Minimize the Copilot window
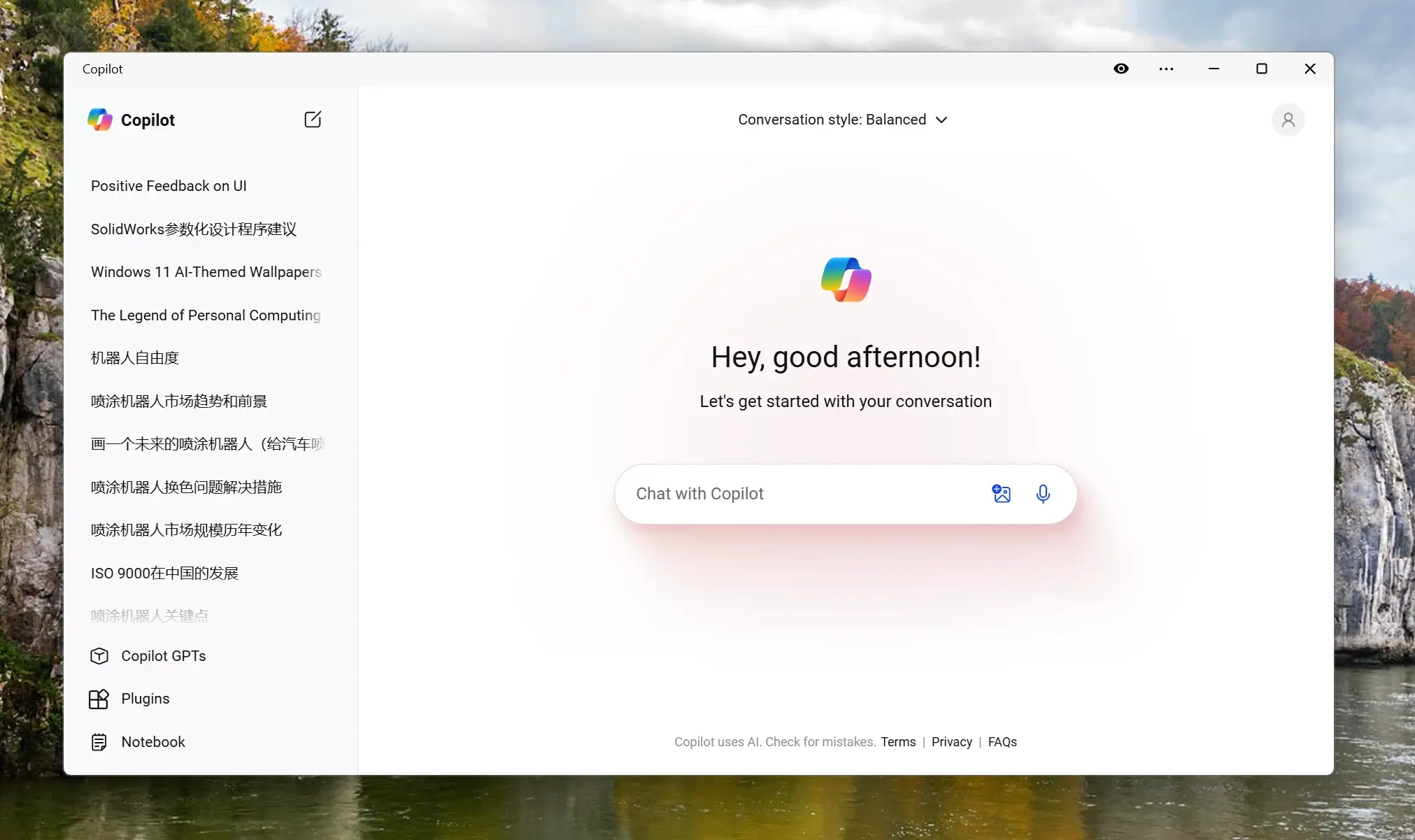The width and height of the screenshot is (1415, 840). pos(1214,69)
